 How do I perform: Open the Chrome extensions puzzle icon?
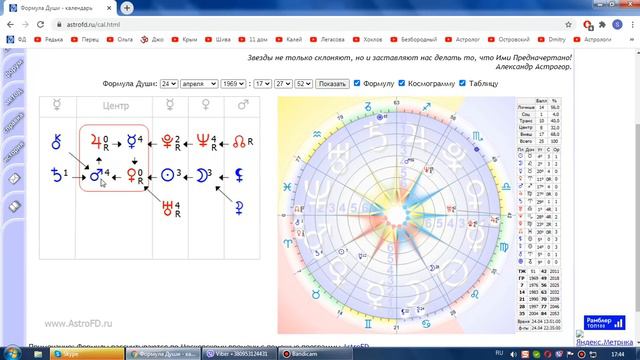click(x=602, y=24)
